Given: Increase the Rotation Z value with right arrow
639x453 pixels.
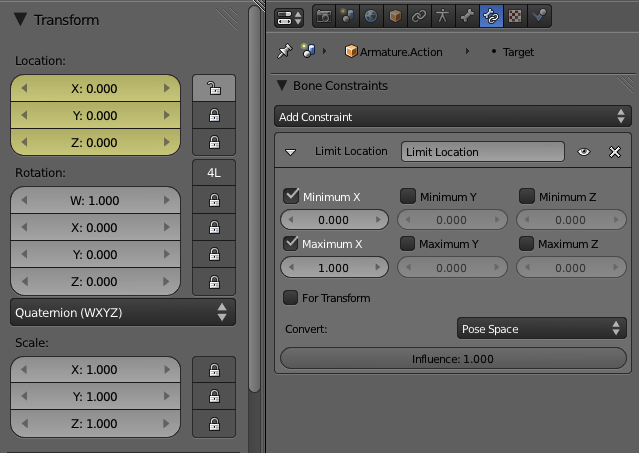Looking at the screenshot, I should click(167, 281).
